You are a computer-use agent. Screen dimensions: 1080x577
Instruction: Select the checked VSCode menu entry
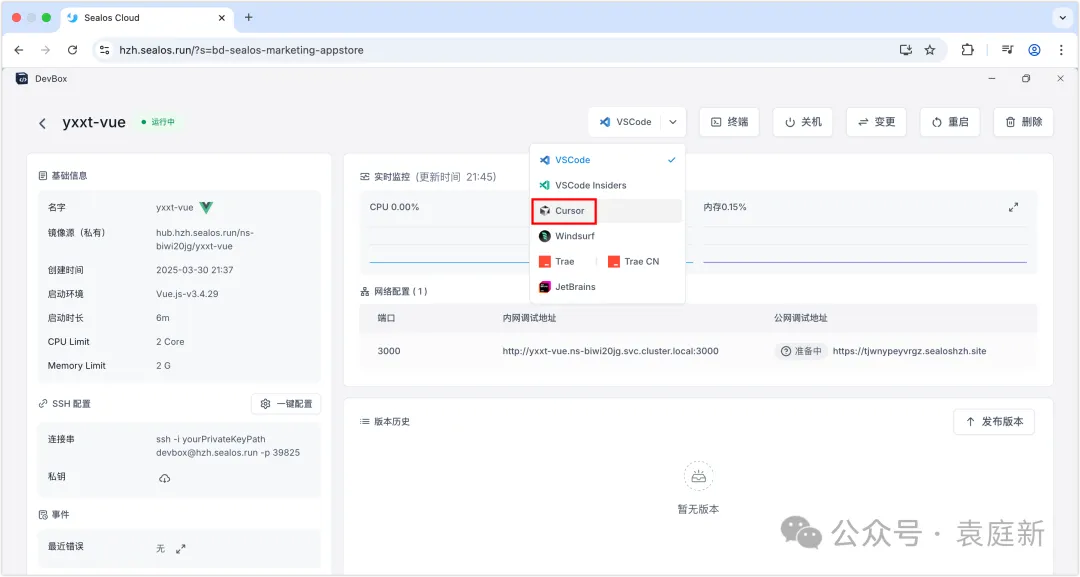coord(607,160)
